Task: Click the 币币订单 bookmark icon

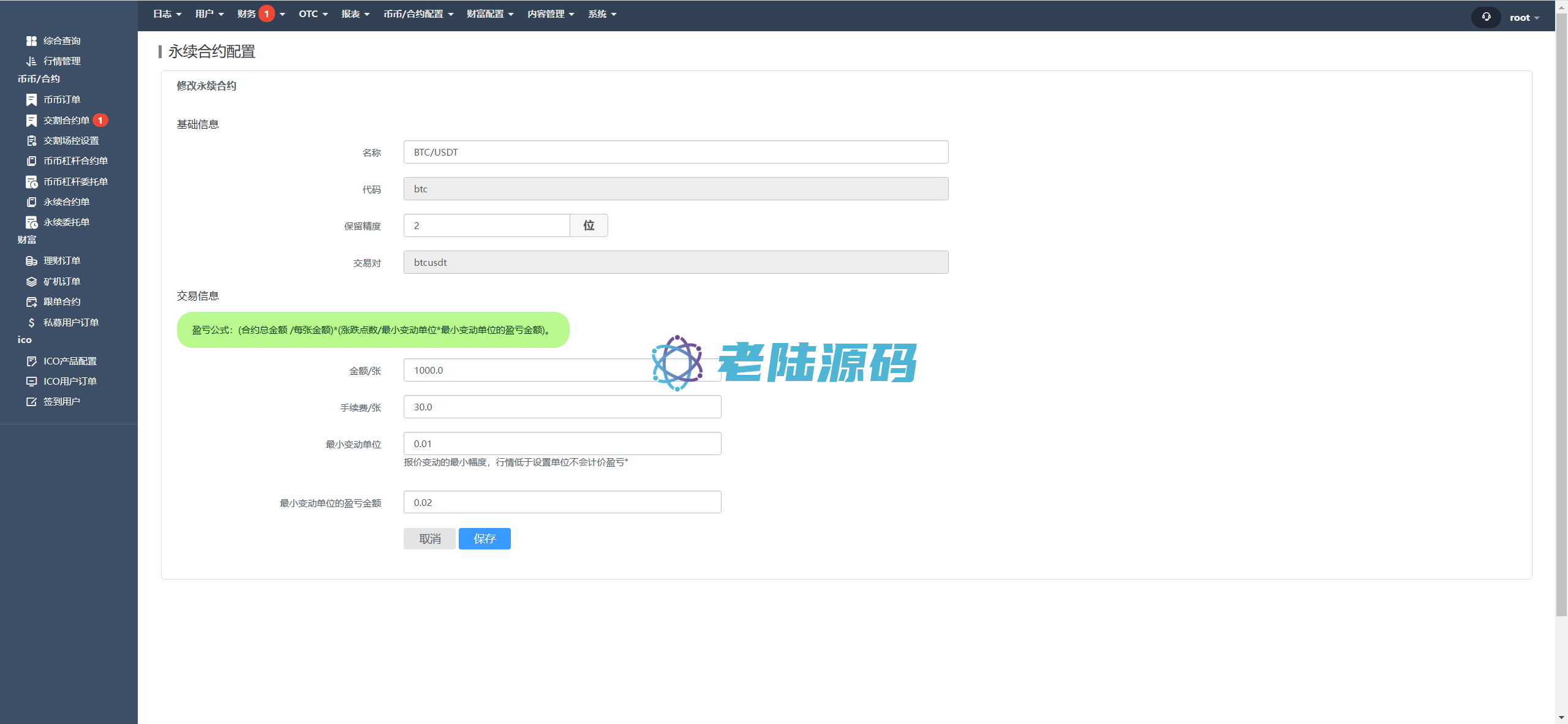Action: pos(31,100)
